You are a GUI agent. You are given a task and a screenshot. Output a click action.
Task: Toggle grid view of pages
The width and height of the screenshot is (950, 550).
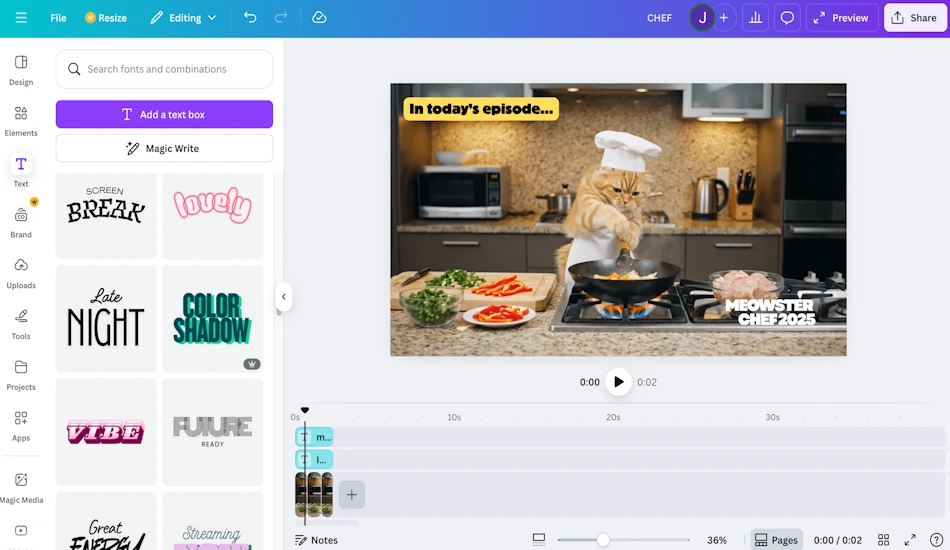(x=883, y=540)
